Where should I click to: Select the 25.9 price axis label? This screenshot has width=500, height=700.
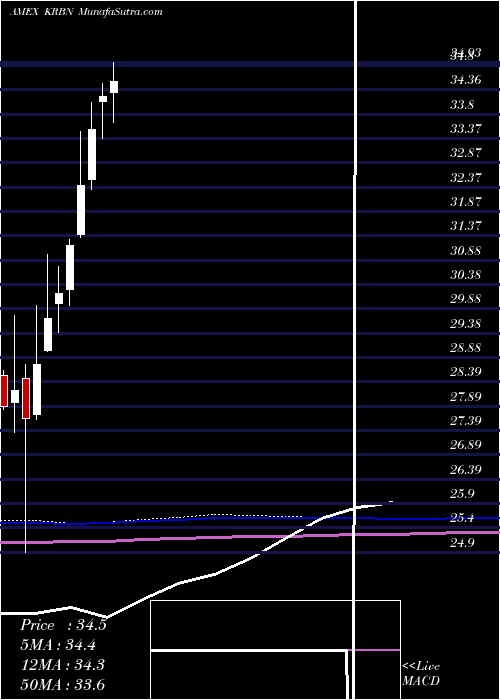pos(462,494)
